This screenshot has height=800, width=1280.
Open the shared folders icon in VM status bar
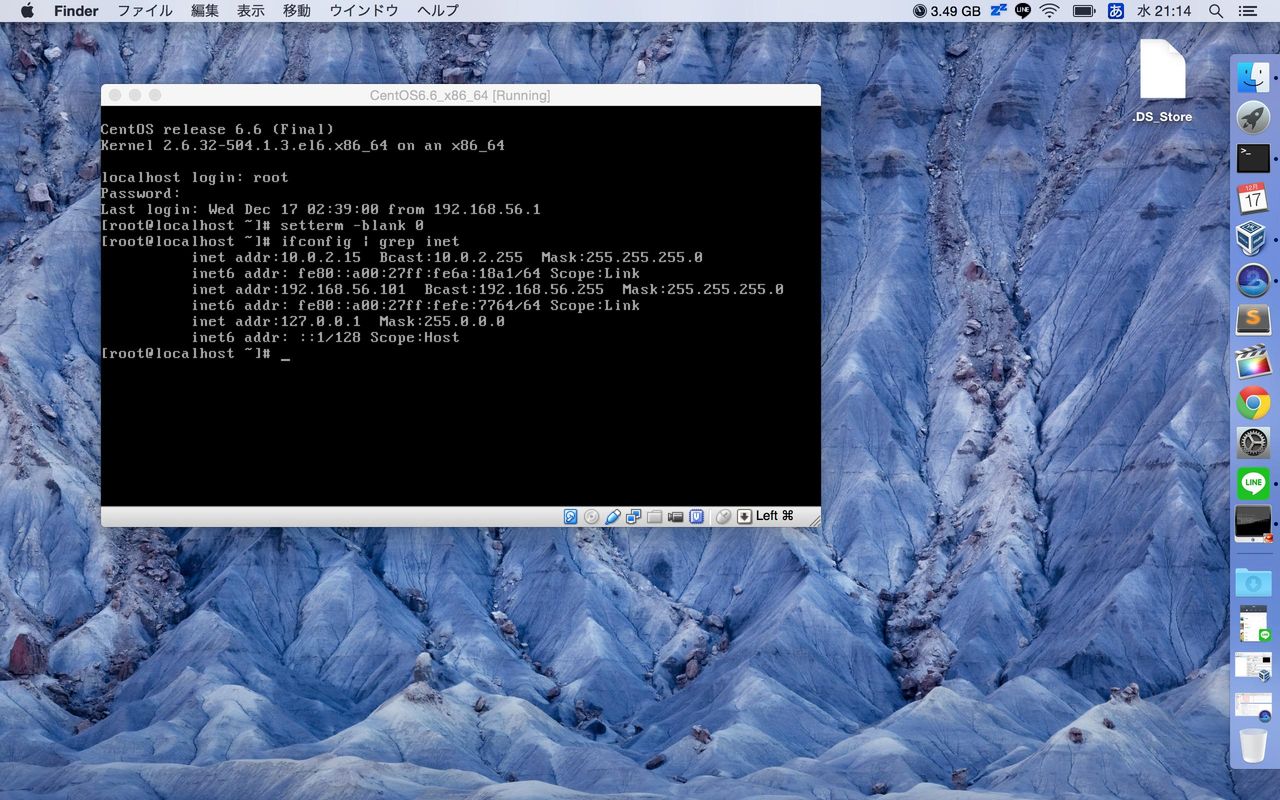pos(655,516)
